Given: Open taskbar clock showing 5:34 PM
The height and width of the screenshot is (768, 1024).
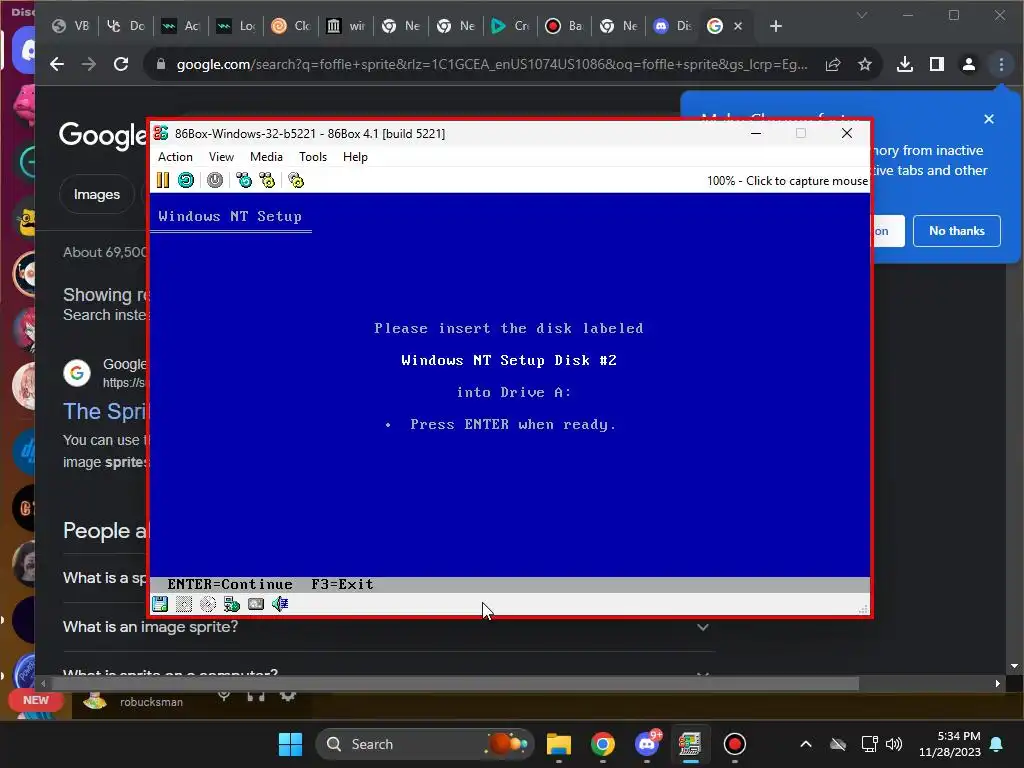Looking at the screenshot, I should click(950, 744).
